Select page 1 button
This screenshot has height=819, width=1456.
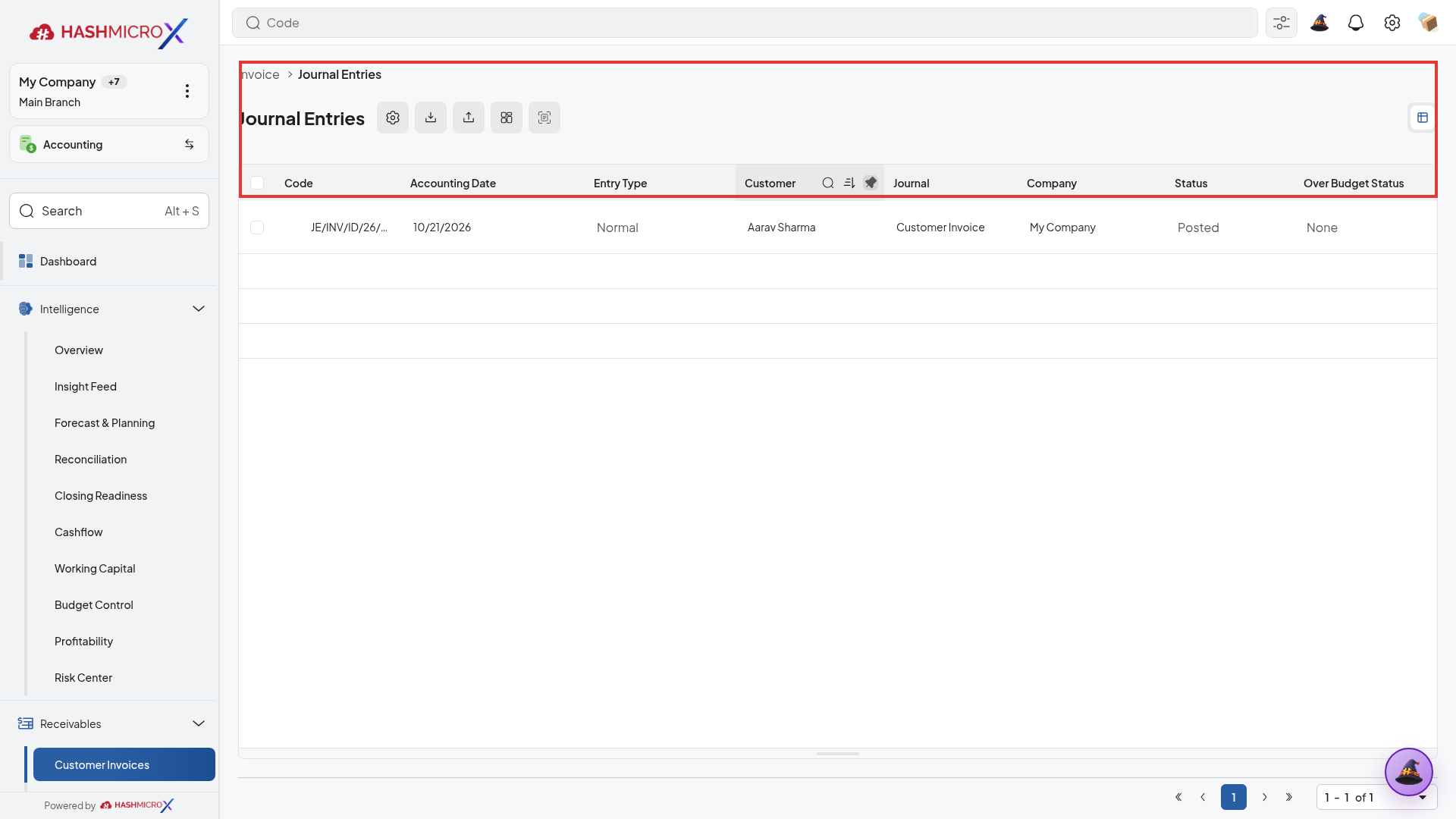pos(1234,797)
